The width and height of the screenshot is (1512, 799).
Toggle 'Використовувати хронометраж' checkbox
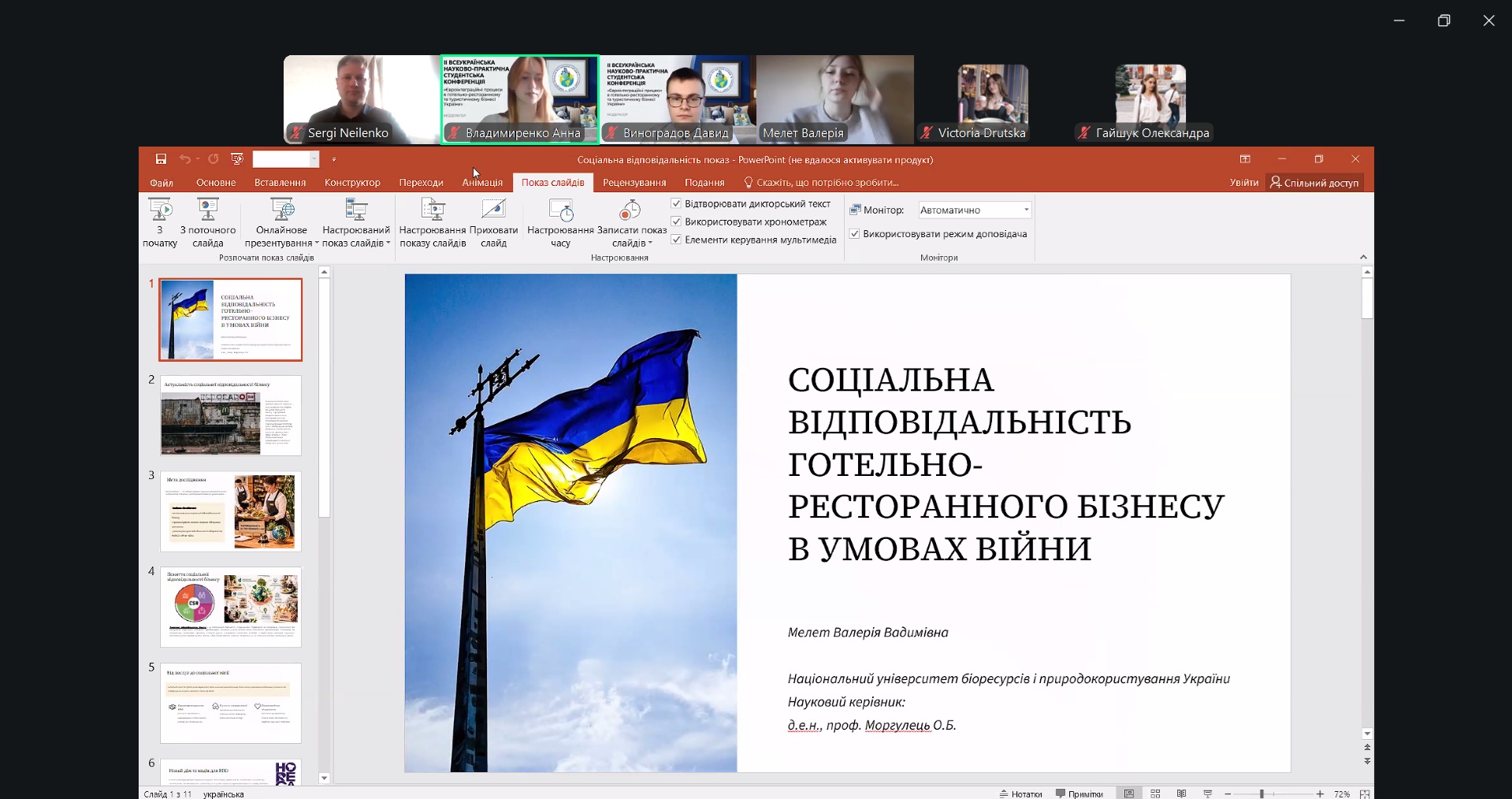click(x=676, y=221)
